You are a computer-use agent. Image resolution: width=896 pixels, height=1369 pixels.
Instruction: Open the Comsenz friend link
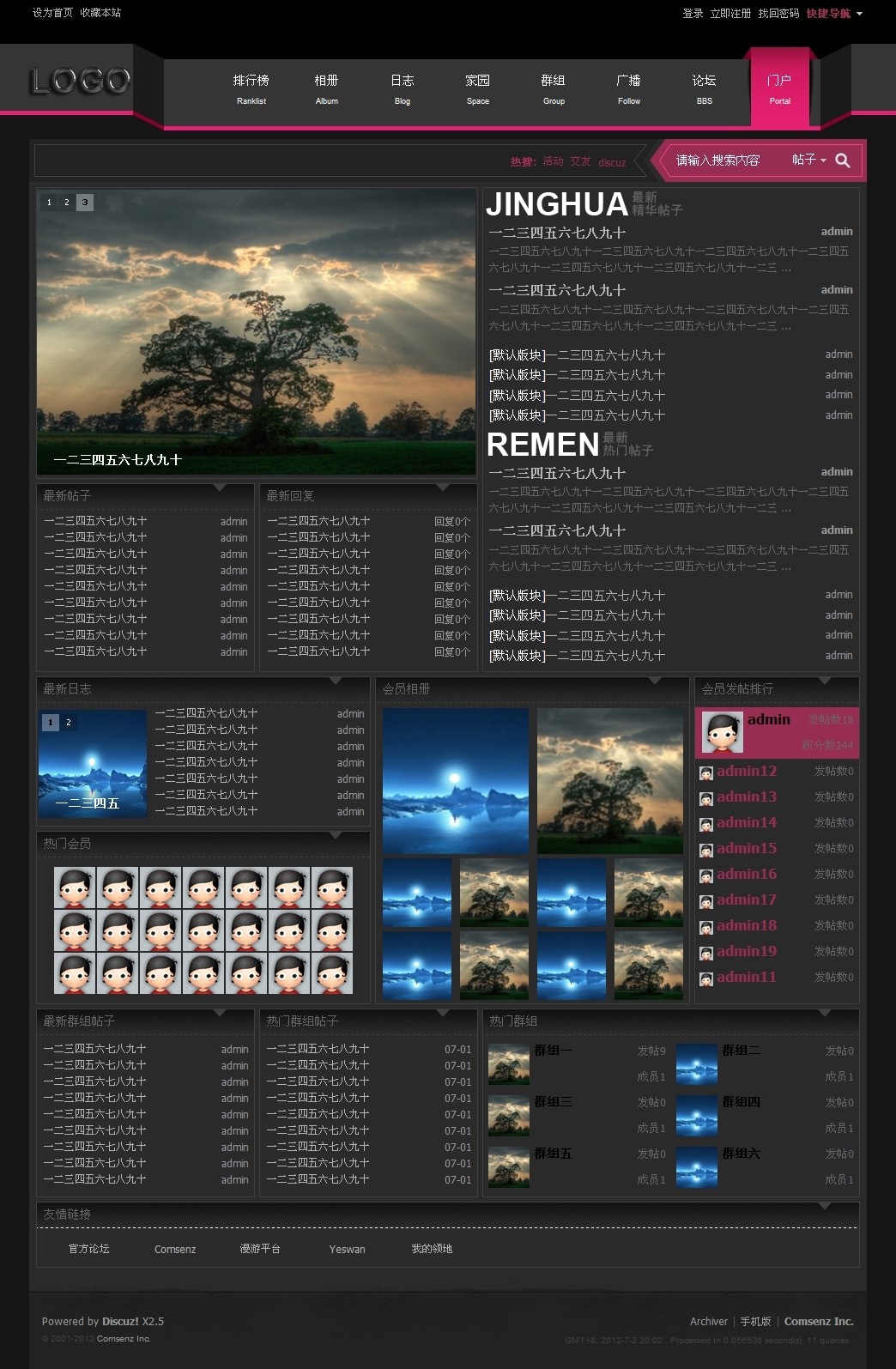pos(175,1250)
